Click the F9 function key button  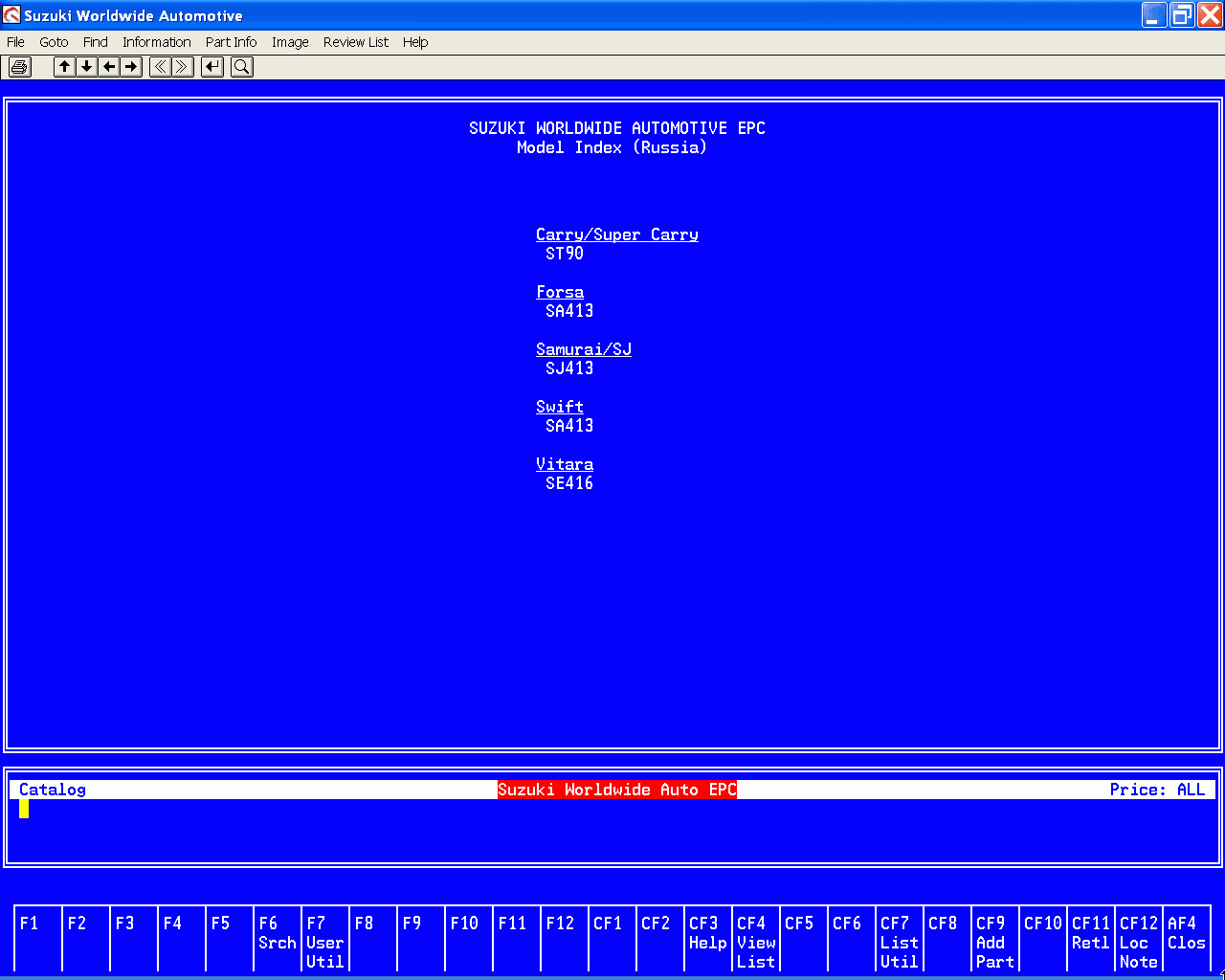click(421, 939)
